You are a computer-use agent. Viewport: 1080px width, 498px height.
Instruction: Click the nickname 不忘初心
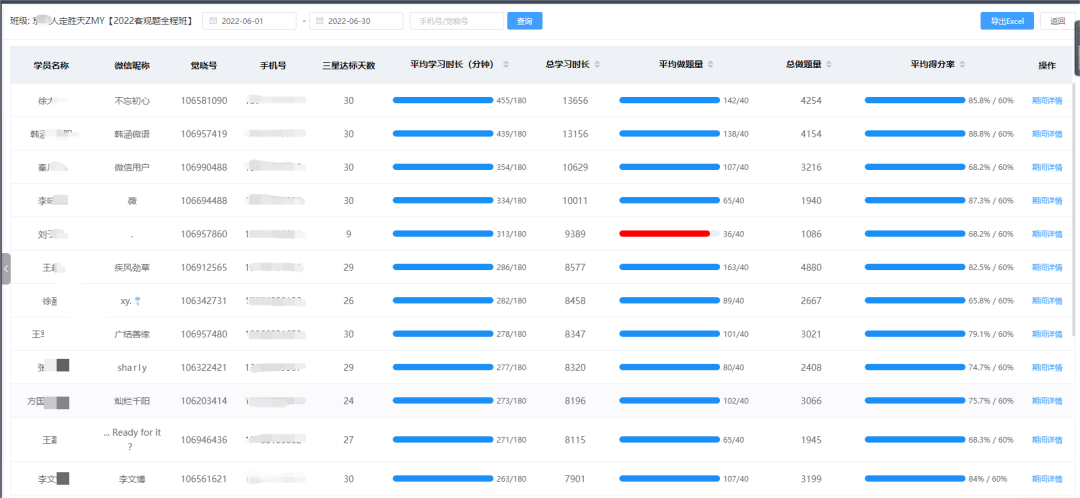click(132, 101)
